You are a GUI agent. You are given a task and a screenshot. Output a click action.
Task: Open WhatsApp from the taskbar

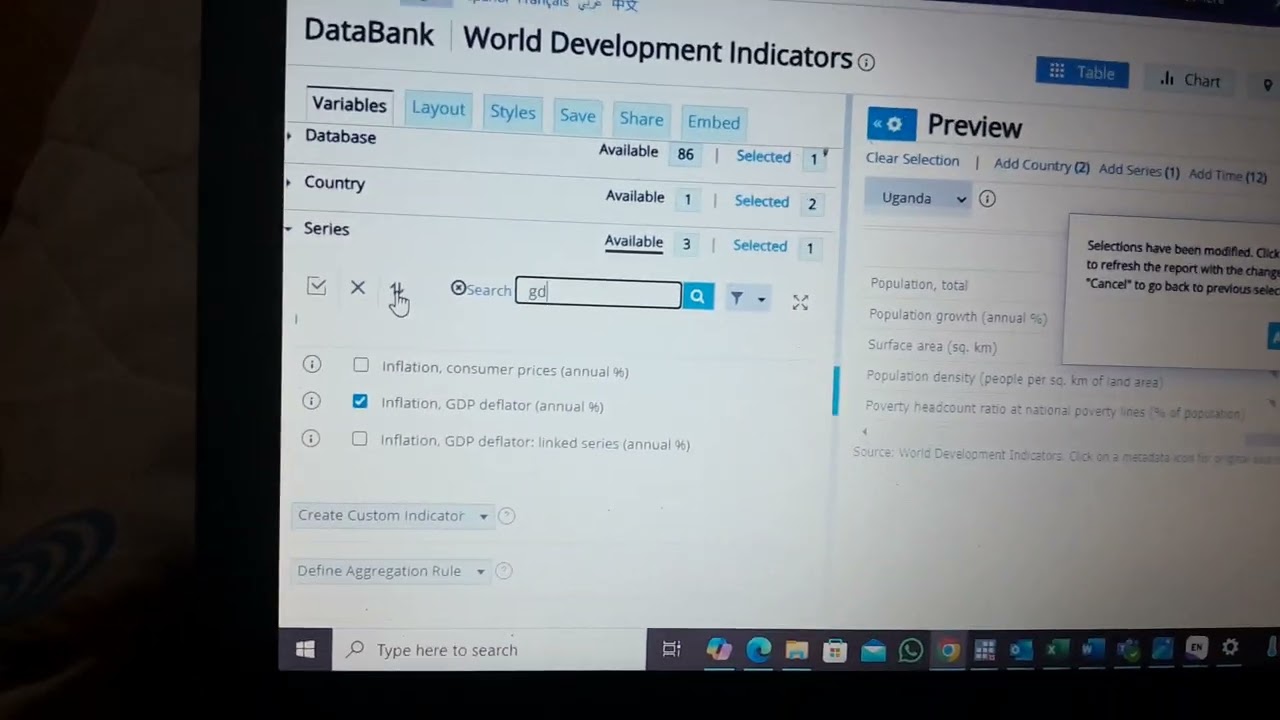click(910, 651)
